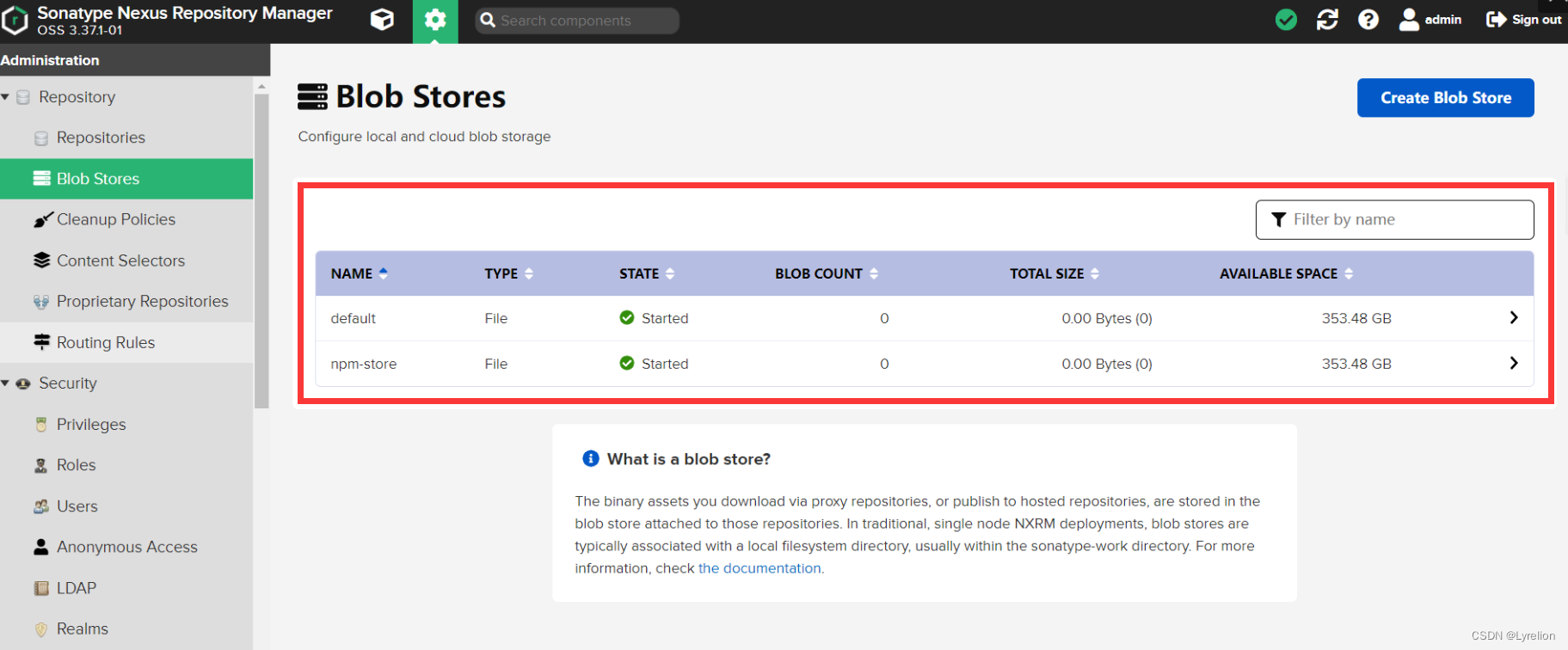The height and width of the screenshot is (650, 1568).
Task: Sort table by TYPE column
Action: click(x=508, y=273)
